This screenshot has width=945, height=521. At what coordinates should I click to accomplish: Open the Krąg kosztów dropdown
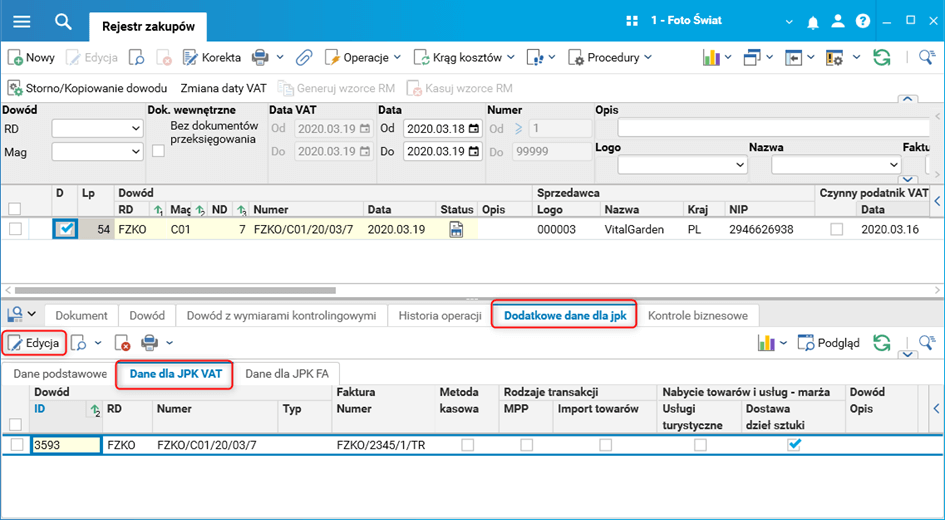[464, 58]
